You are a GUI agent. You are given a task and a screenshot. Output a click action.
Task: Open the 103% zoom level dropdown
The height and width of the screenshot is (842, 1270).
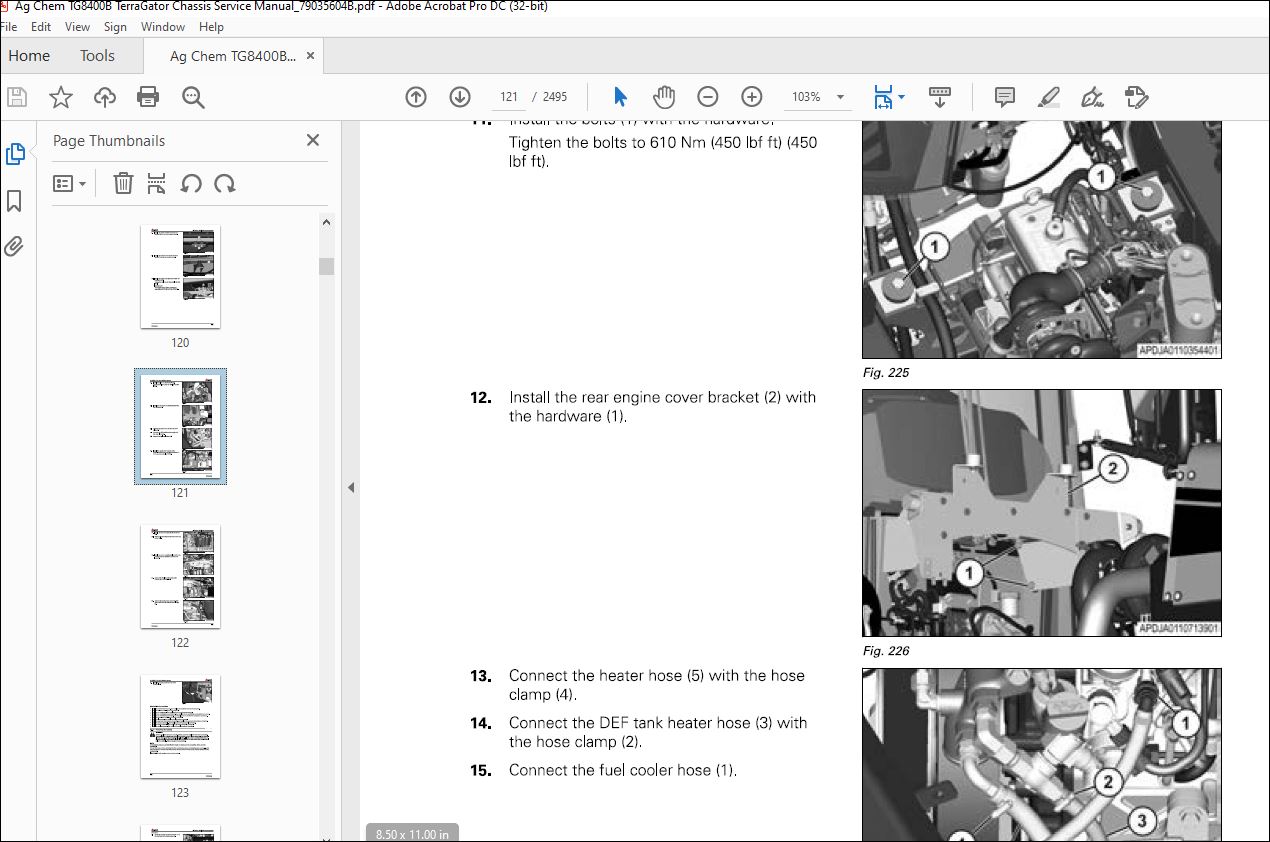click(x=840, y=97)
